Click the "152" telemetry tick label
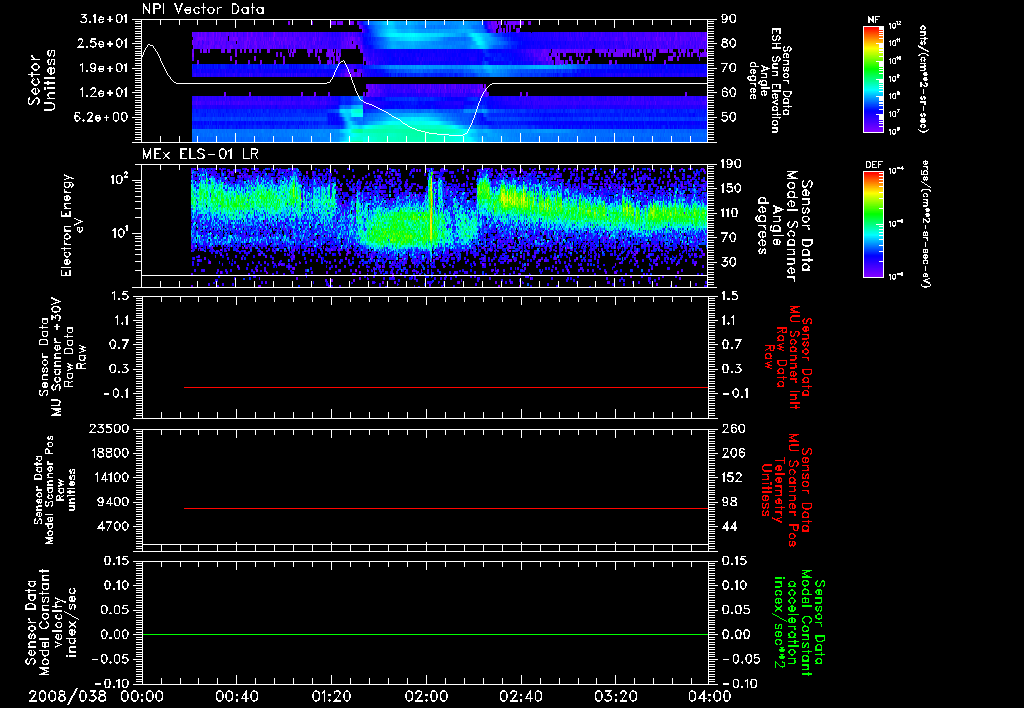The height and width of the screenshot is (708, 1024). (731, 477)
